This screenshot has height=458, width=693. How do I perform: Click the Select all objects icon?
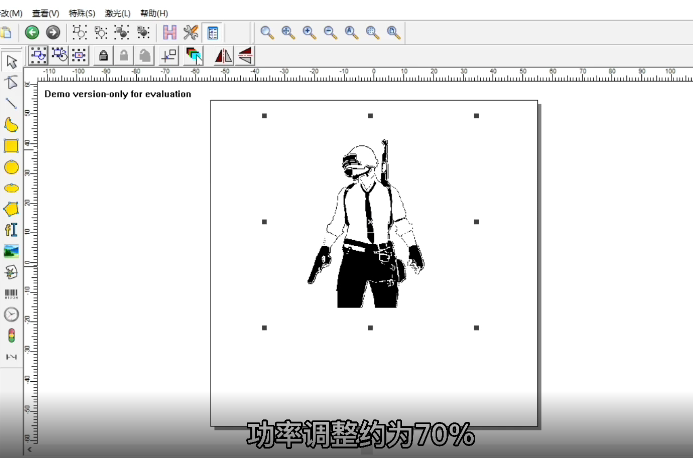(38, 56)
